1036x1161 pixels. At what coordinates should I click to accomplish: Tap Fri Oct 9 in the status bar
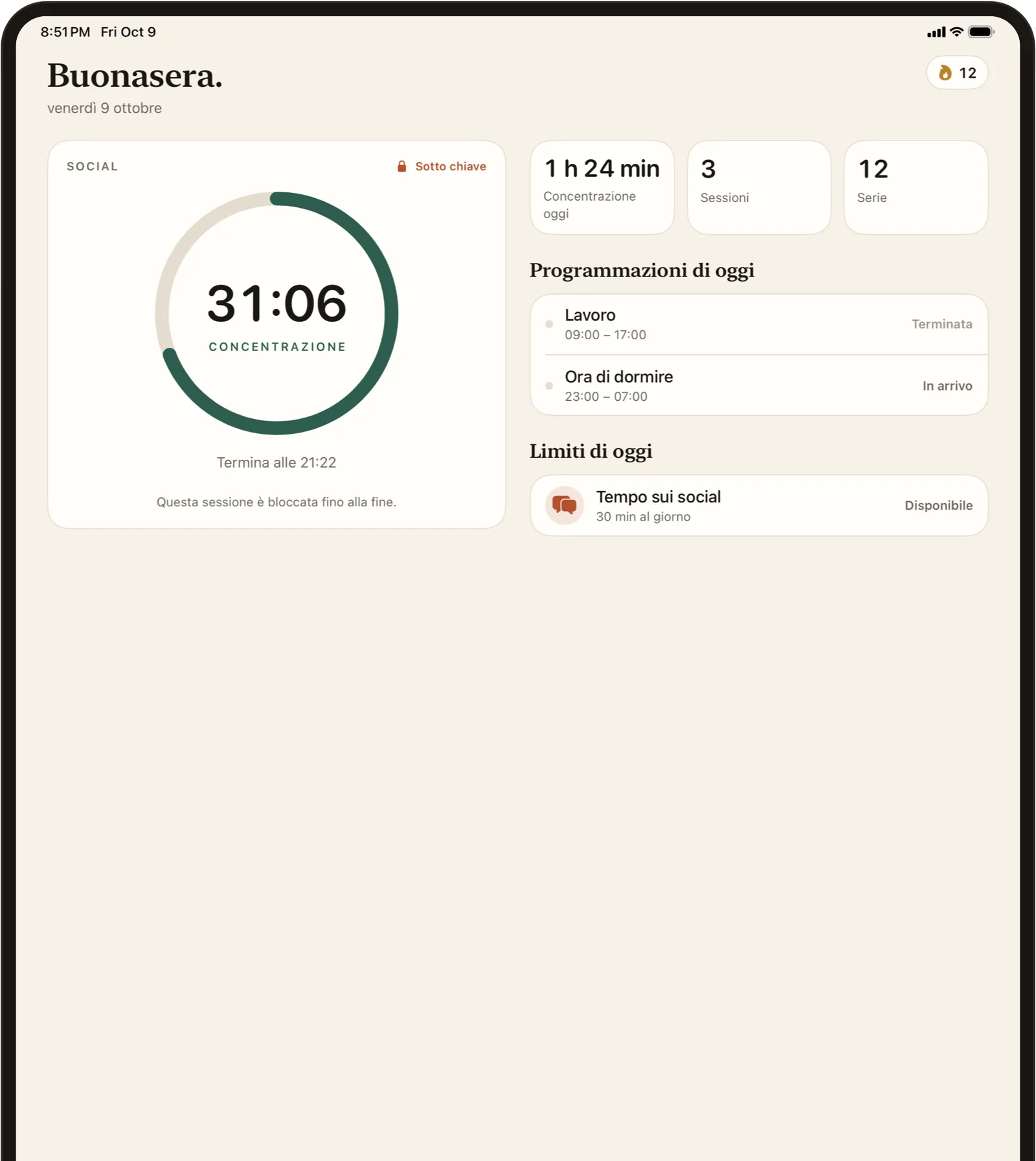pyautogui.click(x=128, y=32)
